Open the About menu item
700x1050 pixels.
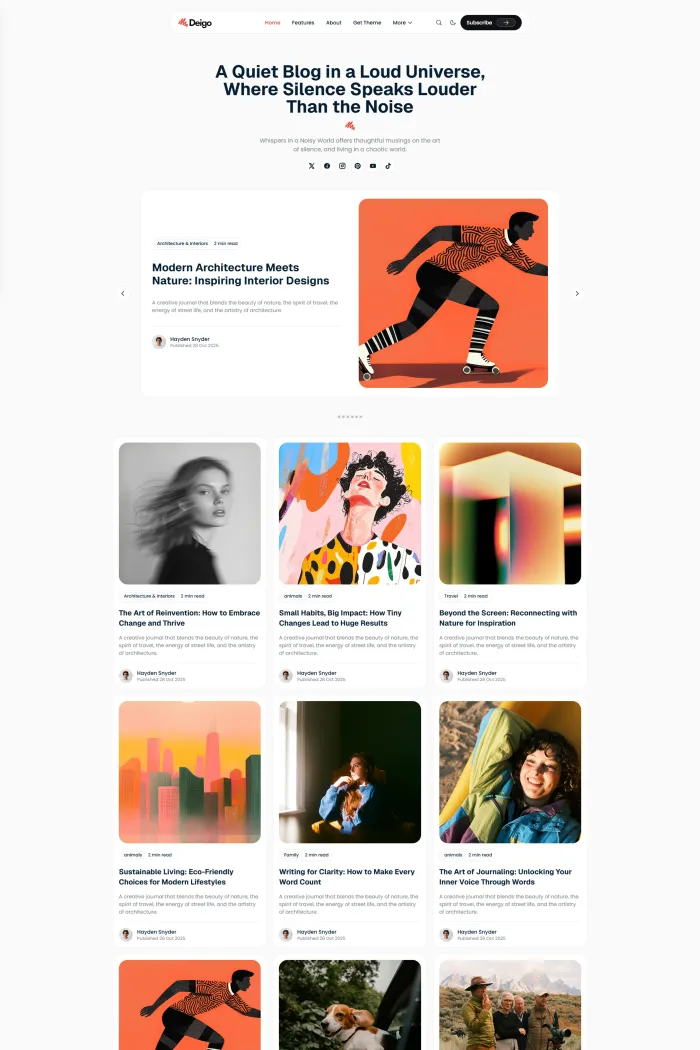coord(334,23)
